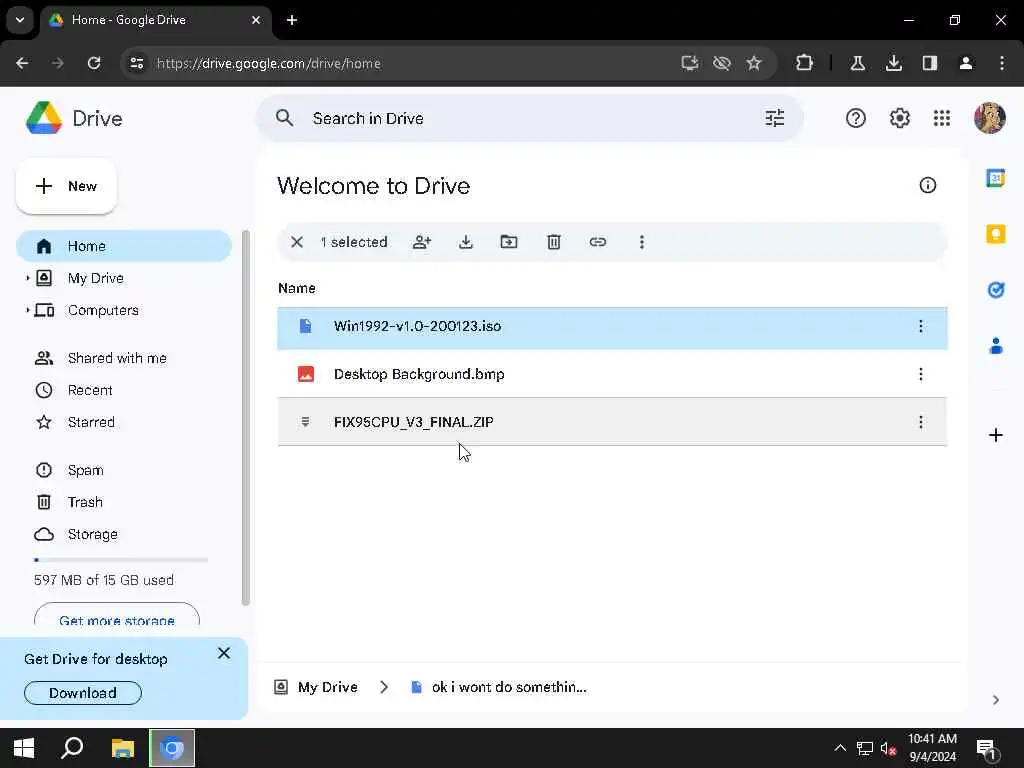
Task: Open the Chrome Labs flask icon
Action: click(x=857, y=63)
